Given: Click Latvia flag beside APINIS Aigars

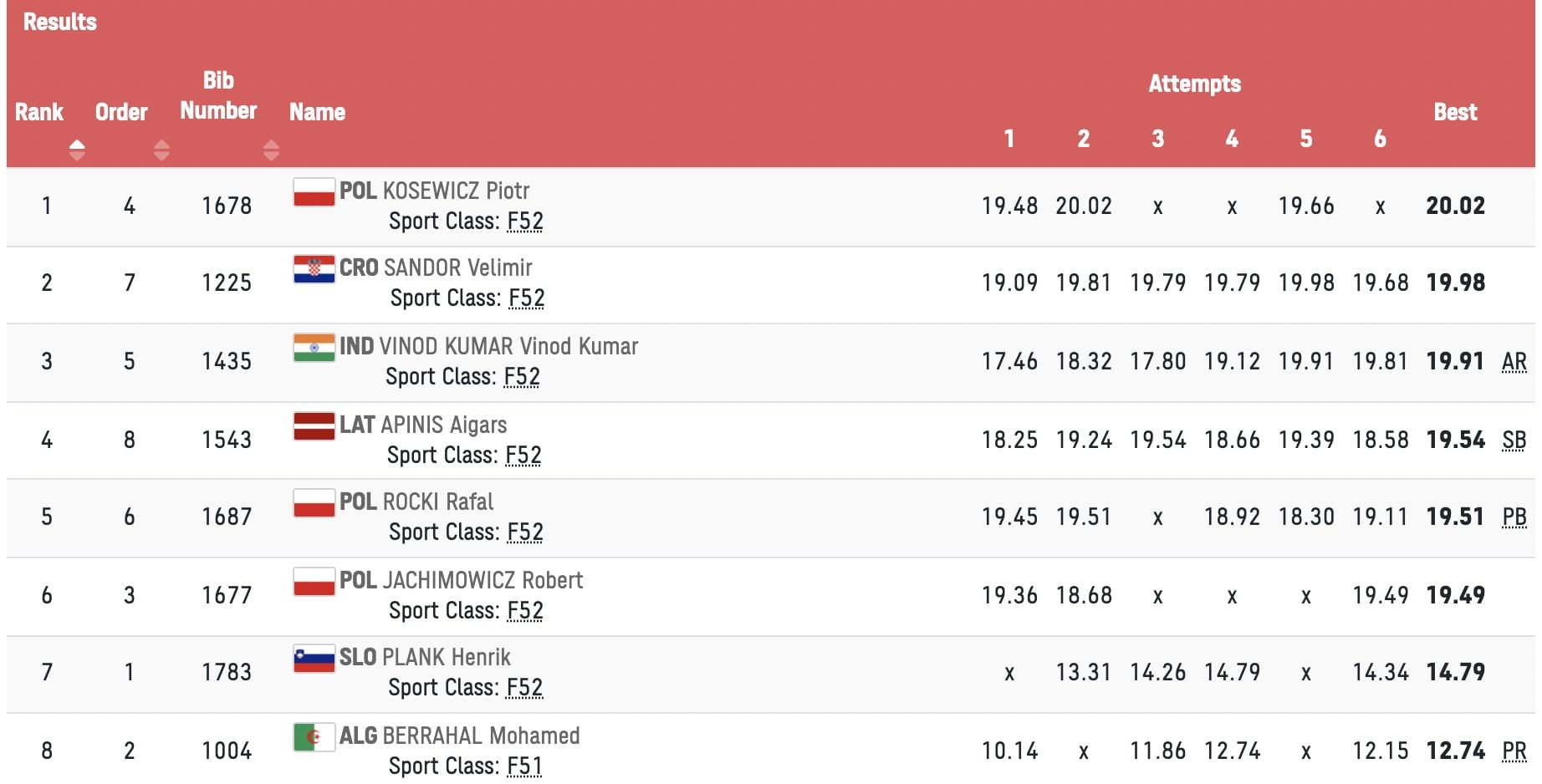Looking at the screenshot, I should pos(314,425).
